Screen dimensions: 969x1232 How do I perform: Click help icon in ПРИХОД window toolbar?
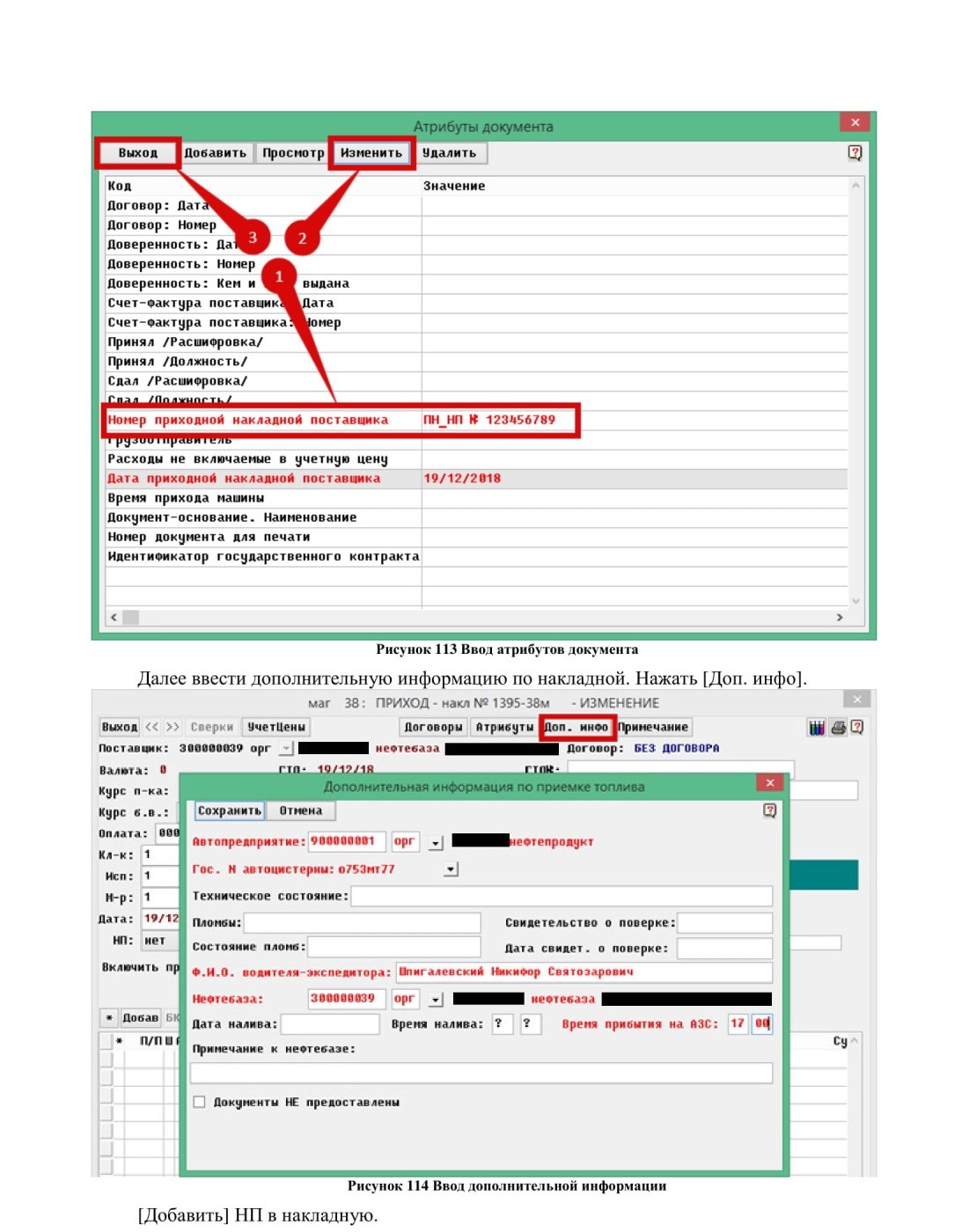click(x=857, y=728)
